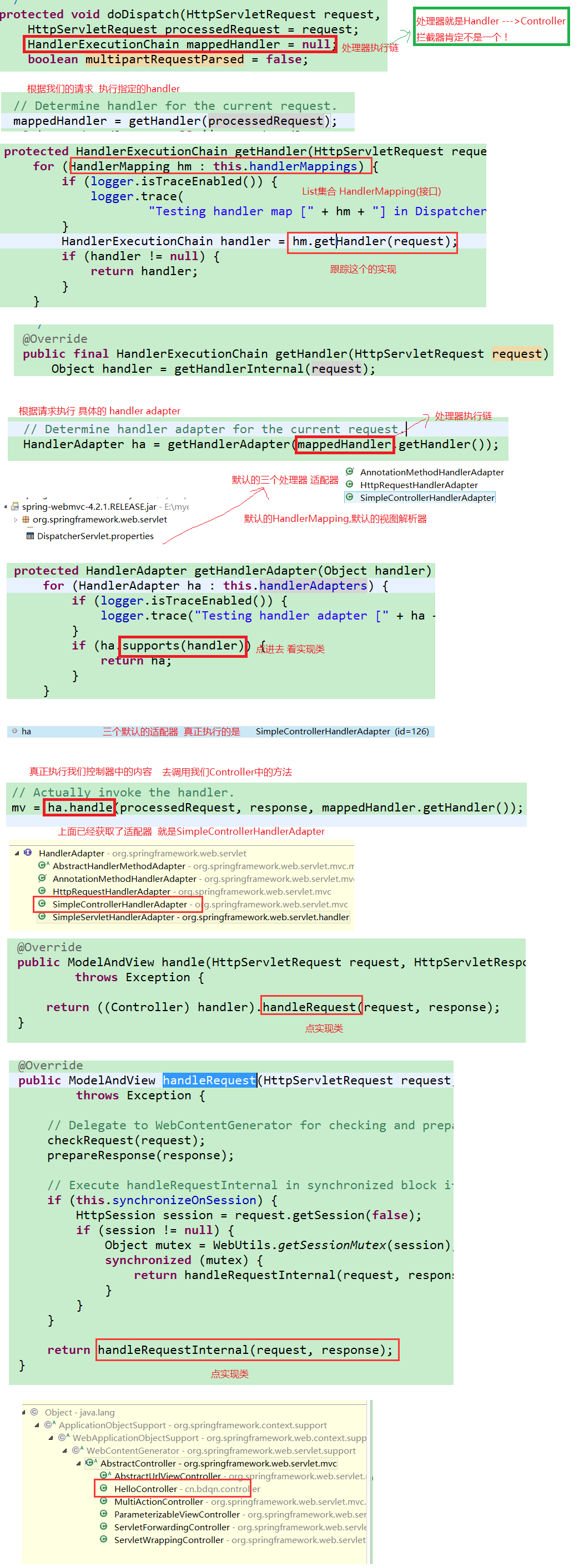
Task: Collapse the WebContentGenerator tree node
Action: coord(65,1450)
